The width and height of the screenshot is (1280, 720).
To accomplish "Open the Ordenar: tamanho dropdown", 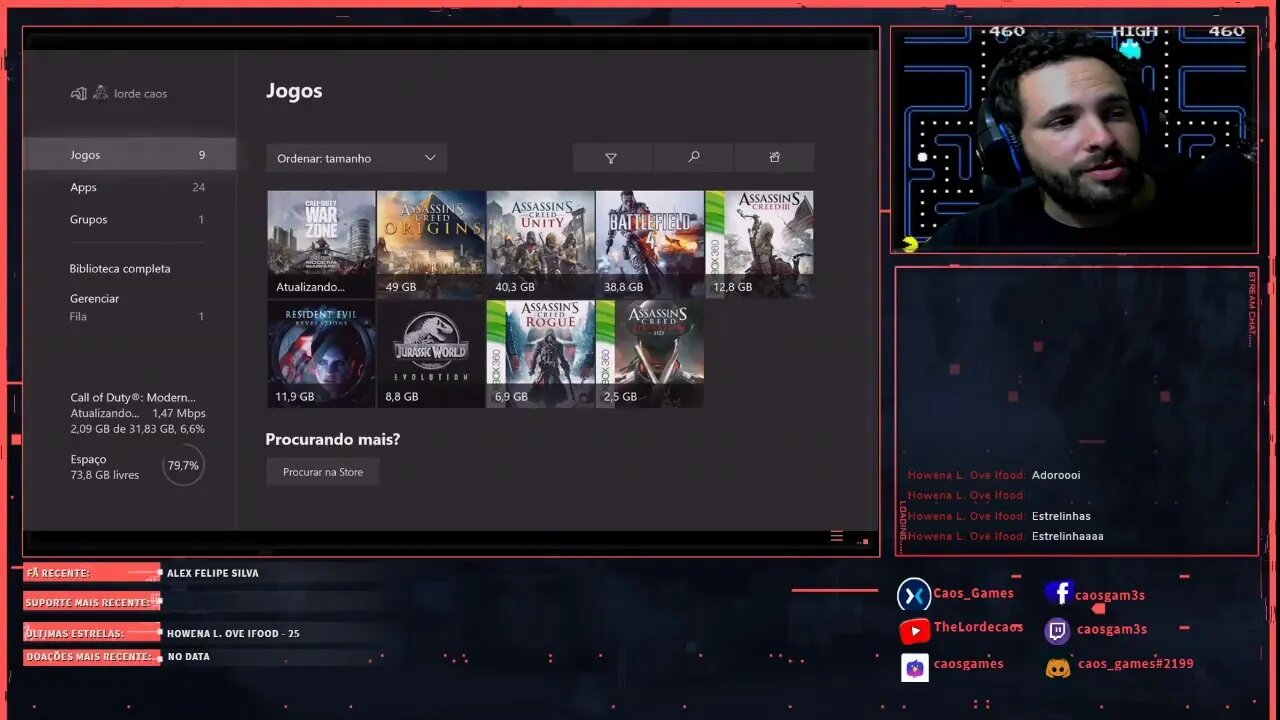I will point(356,158).
